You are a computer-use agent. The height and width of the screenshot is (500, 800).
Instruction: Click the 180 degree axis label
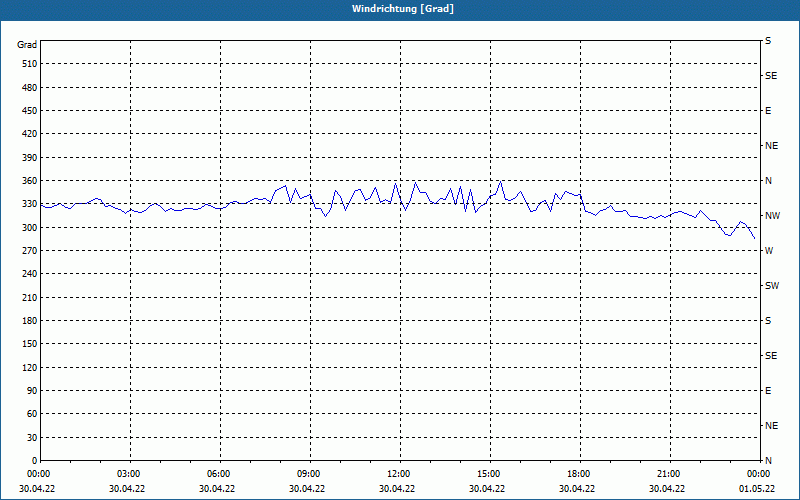(x=30, y=320)
